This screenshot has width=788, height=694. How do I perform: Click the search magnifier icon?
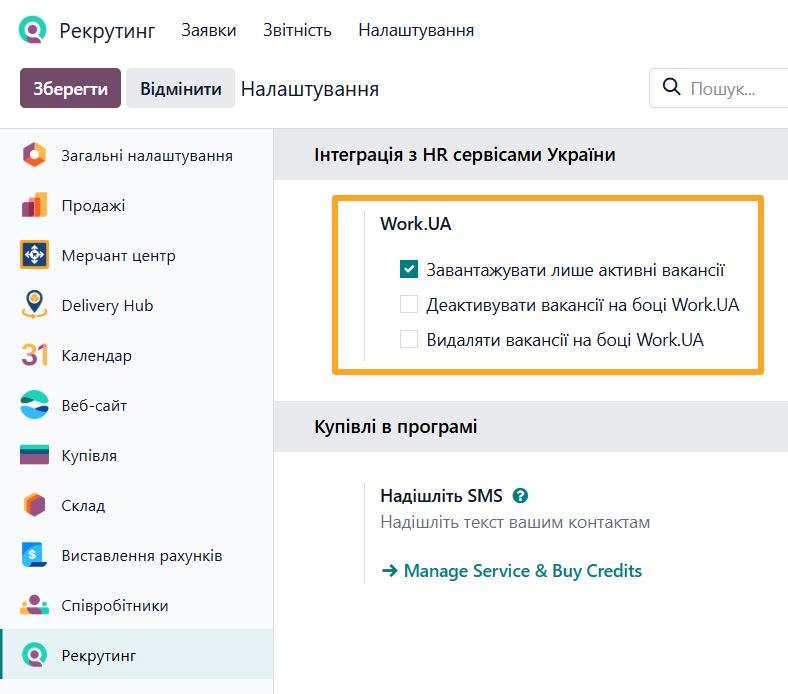(671, 86)
